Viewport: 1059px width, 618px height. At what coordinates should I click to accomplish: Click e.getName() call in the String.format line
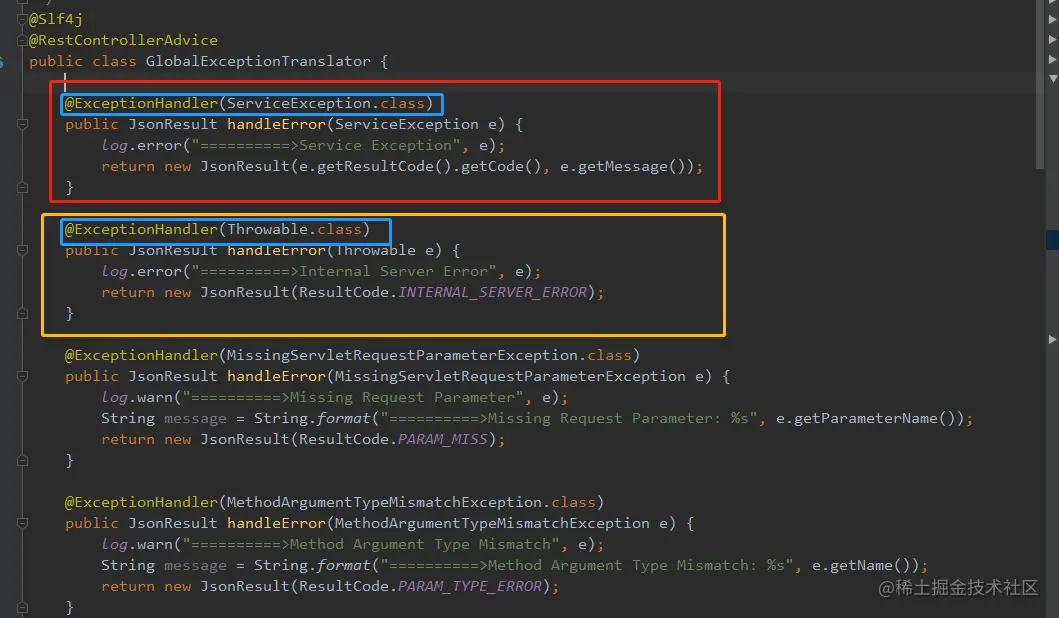861,565
